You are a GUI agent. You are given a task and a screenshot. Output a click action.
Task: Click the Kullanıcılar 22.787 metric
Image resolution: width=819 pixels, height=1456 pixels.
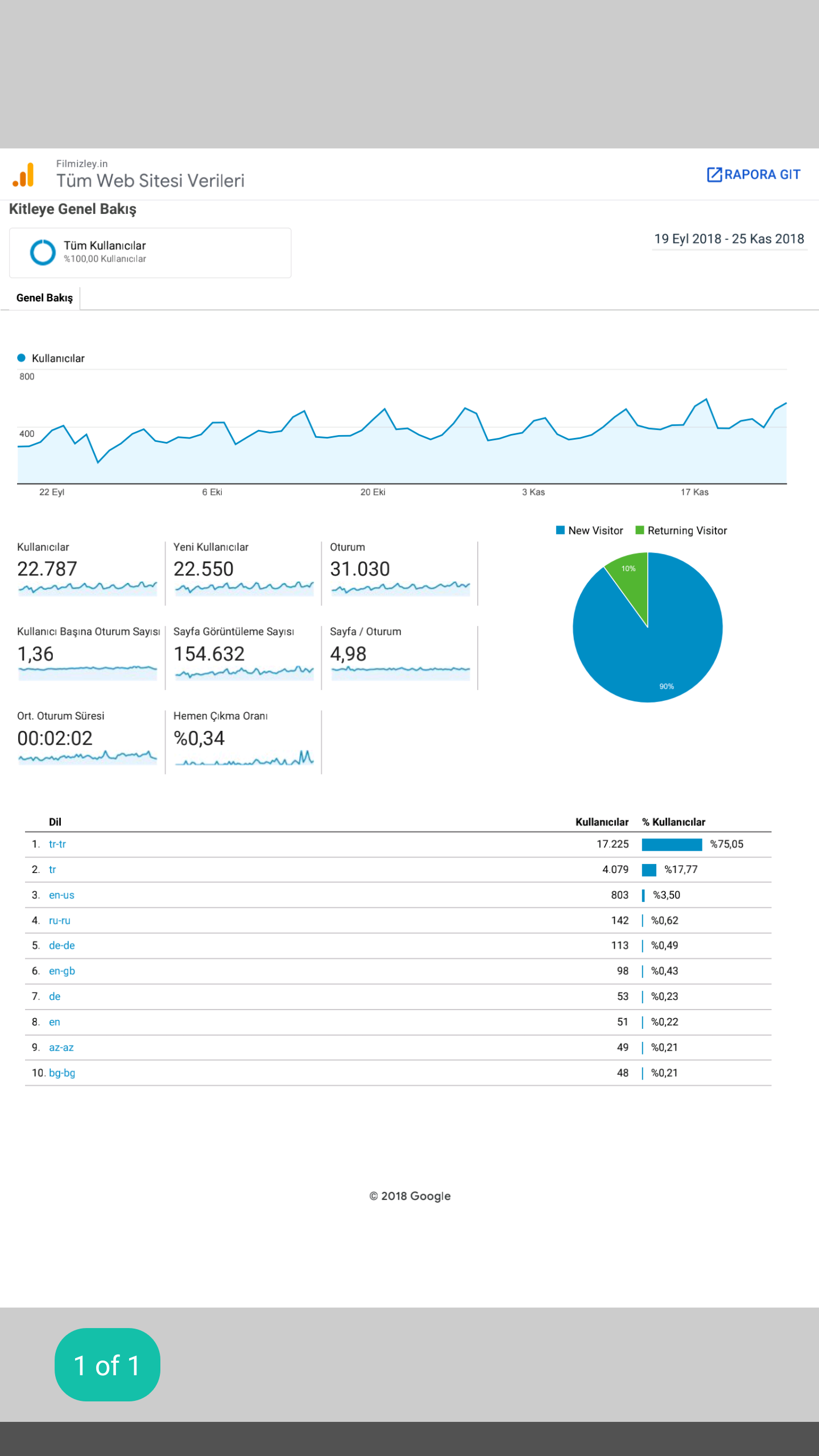[x=87, y=569]
